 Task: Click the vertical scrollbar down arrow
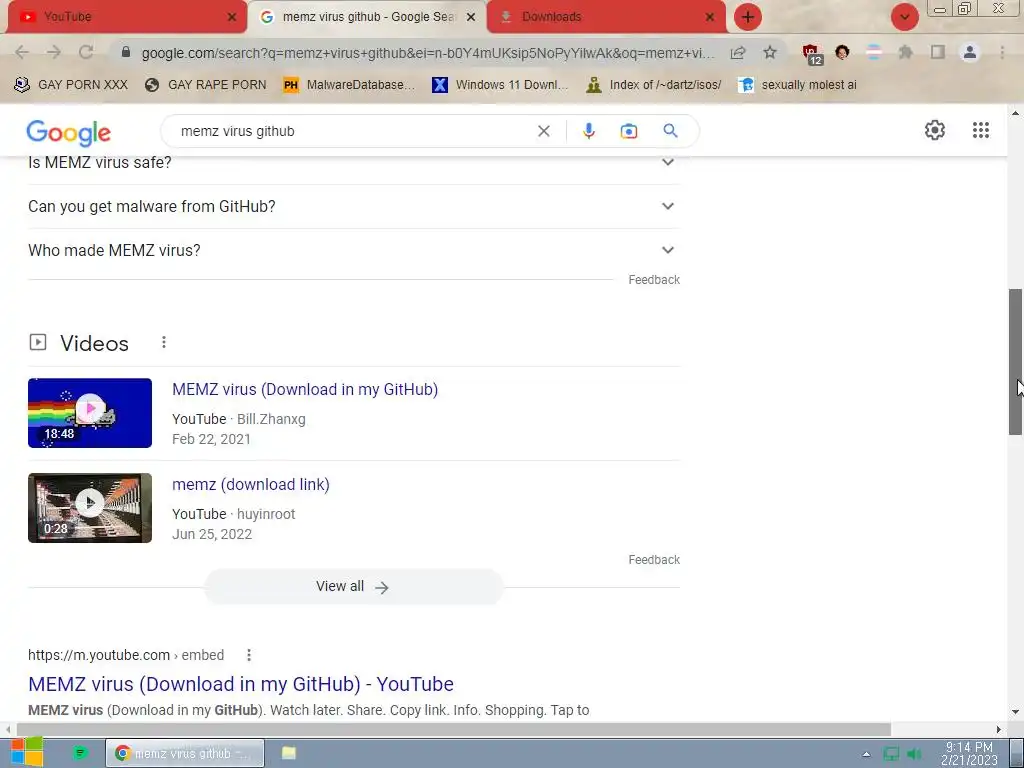click(x=1015, y=712)
